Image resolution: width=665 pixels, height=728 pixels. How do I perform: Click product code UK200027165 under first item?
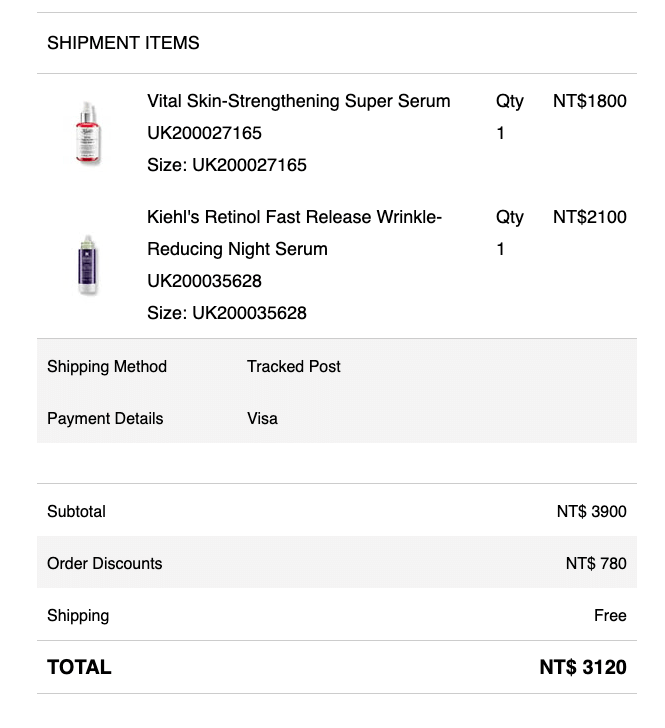[x=204, y=133]
